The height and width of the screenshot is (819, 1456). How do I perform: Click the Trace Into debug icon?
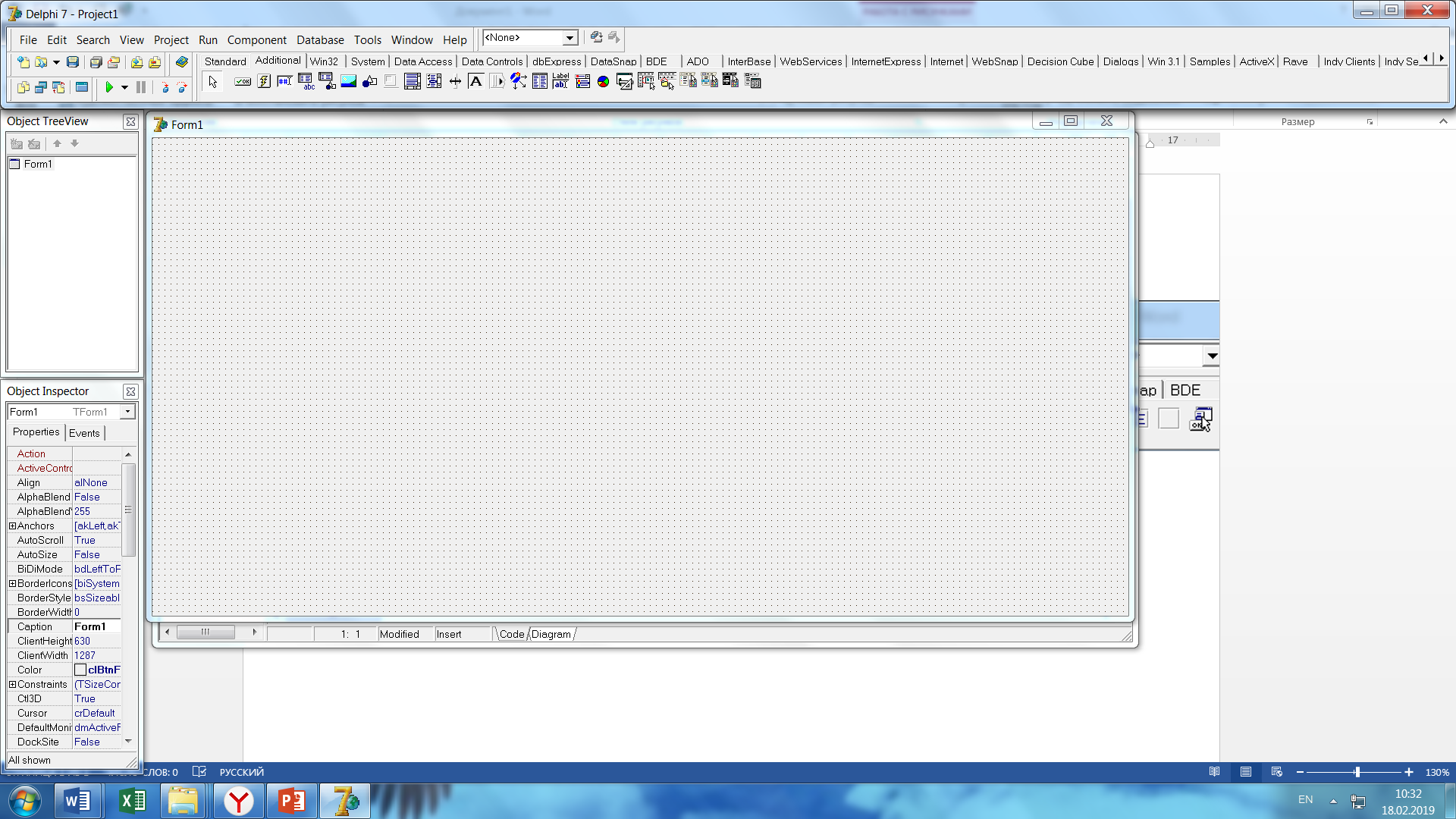(x=165, y=87)
